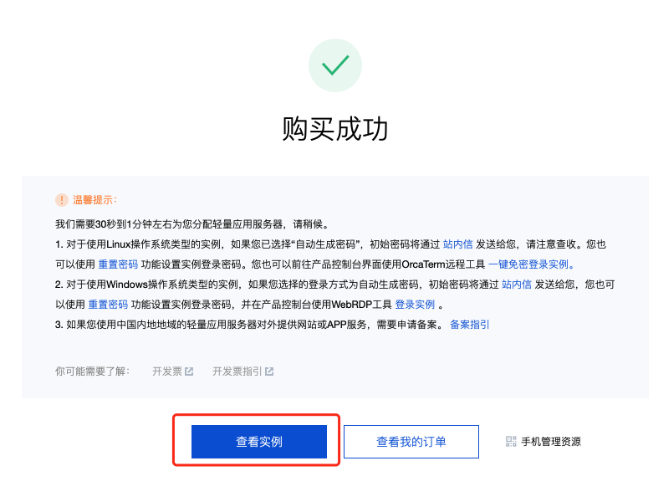Open 重置密码 link in the Linux instructions
667x477 pixels.
(118, 264)
